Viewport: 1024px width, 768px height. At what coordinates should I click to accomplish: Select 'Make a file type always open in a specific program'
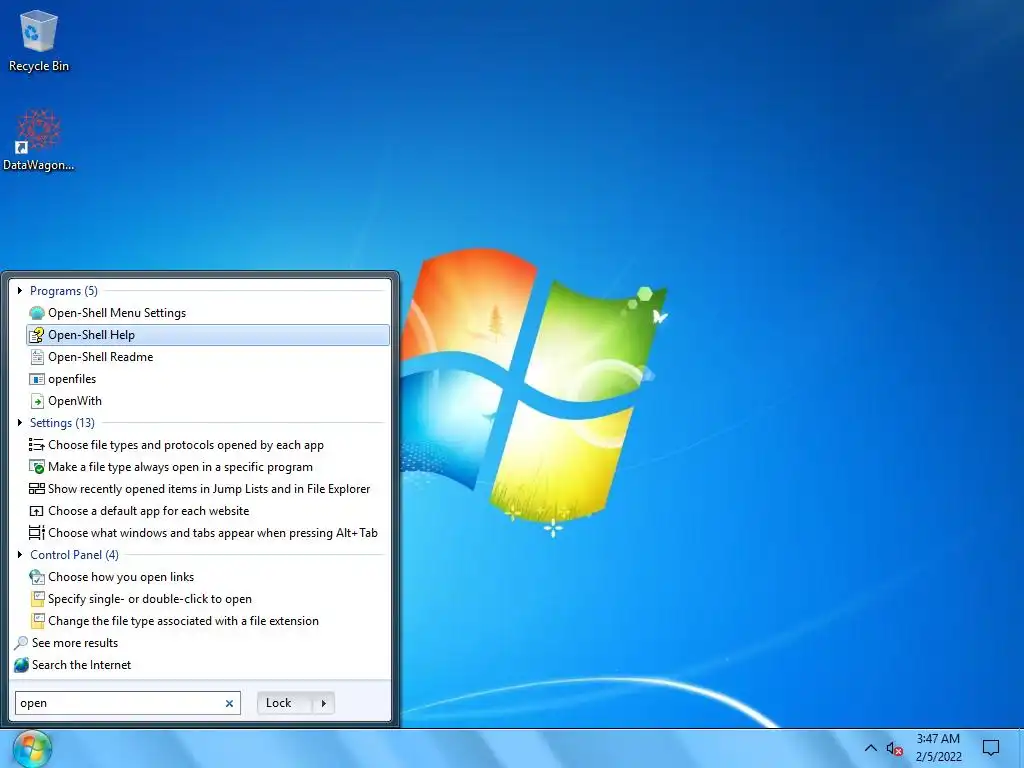pyautogui.click(x=208, y=467)
